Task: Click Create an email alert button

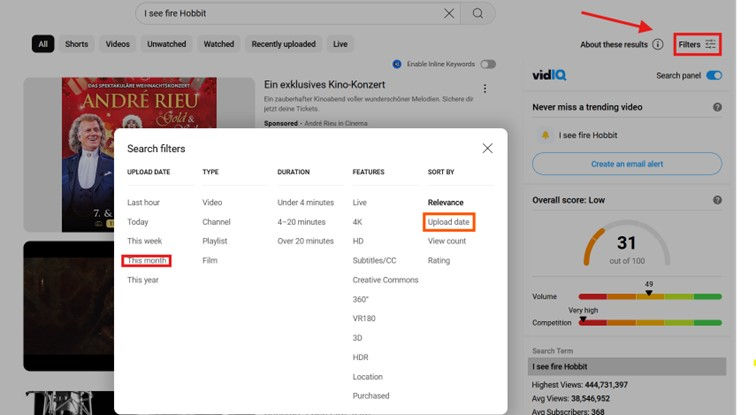Action: (x=627, y=164)
